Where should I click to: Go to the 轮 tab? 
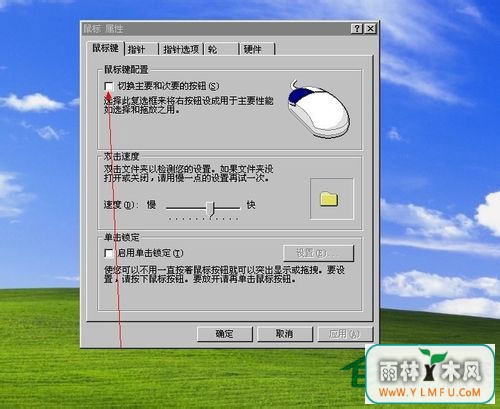(222, 49)
